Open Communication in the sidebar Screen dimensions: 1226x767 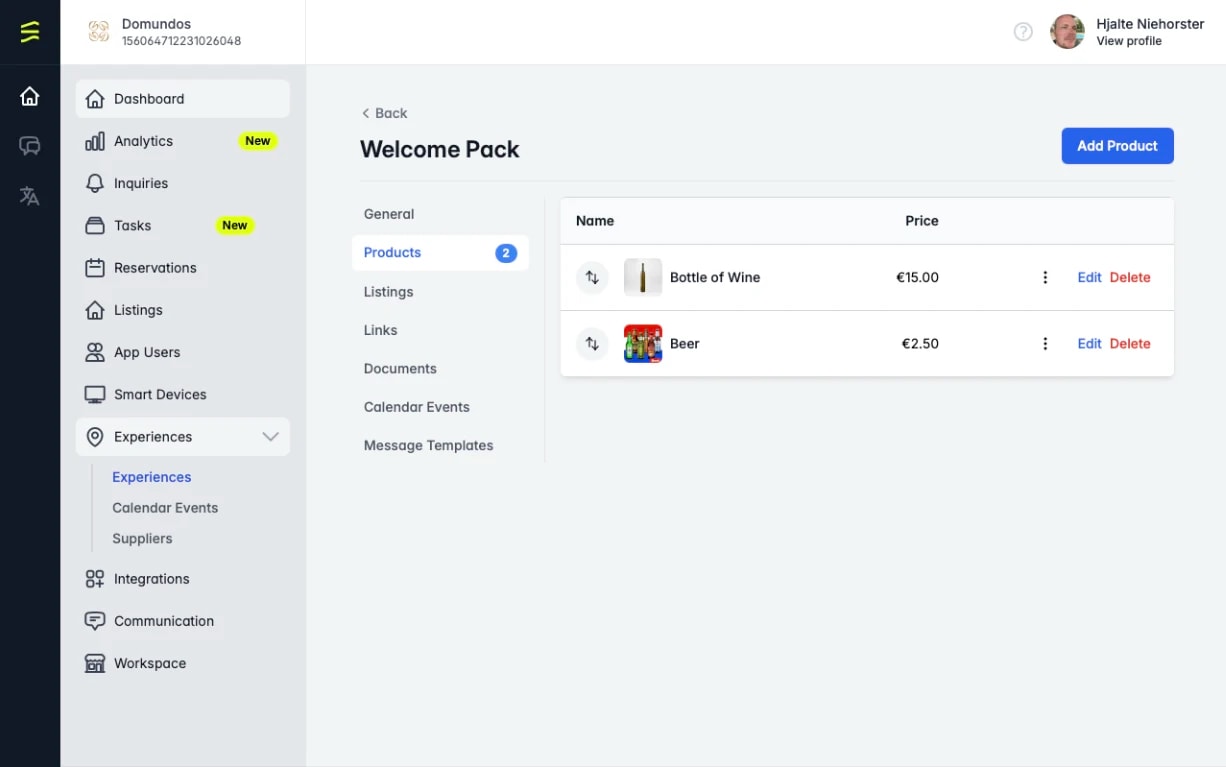(183, 621)
